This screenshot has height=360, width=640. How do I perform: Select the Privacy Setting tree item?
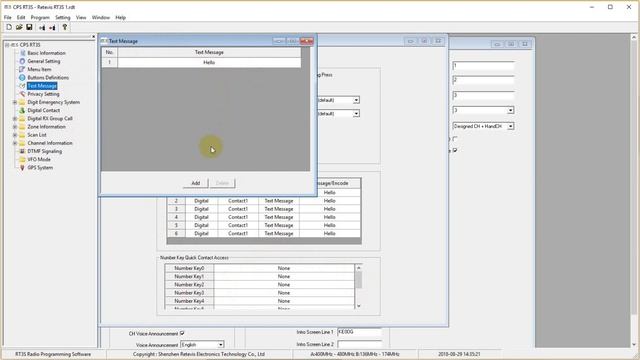click(43, 94)
